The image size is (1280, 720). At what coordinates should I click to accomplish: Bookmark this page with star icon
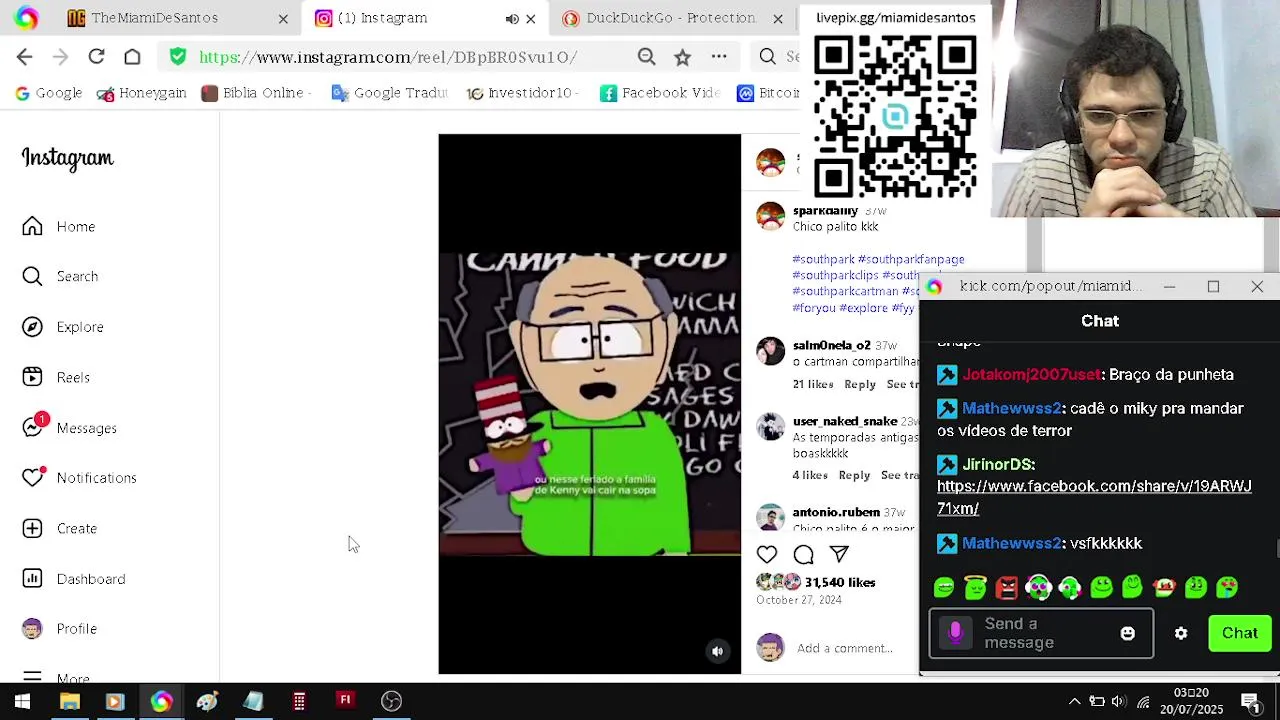point(682,57)
